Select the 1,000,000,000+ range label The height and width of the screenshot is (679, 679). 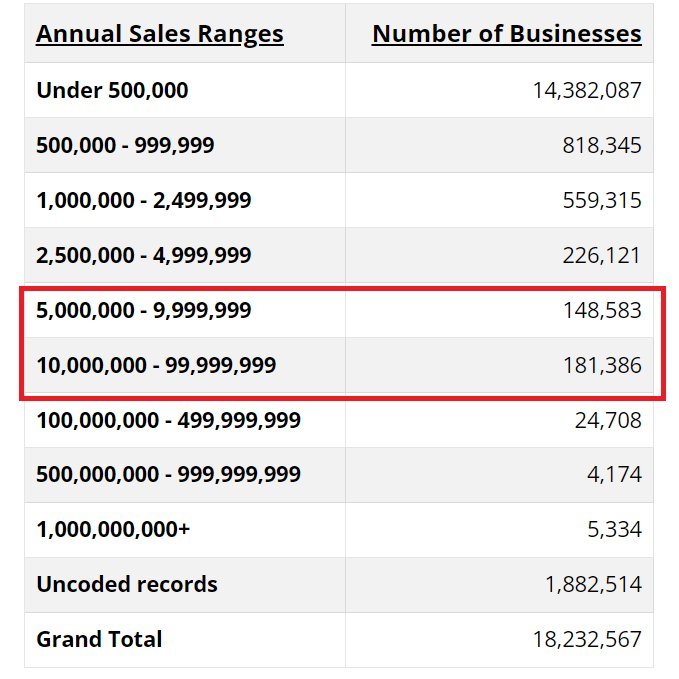pyautogui.click(x=113, y=529)
